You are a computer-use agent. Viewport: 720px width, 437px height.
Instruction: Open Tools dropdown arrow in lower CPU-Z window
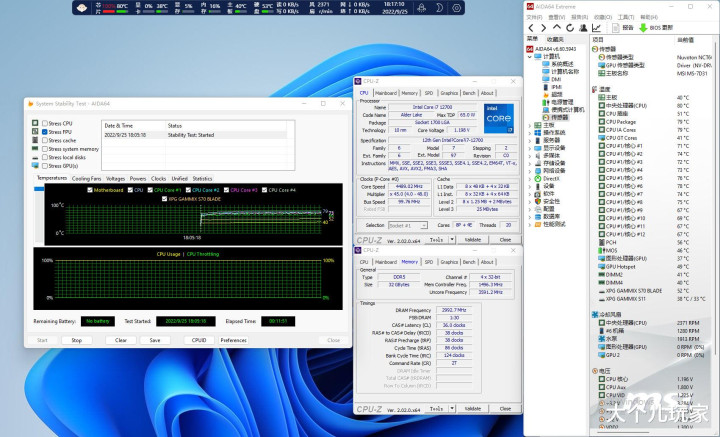452,409
